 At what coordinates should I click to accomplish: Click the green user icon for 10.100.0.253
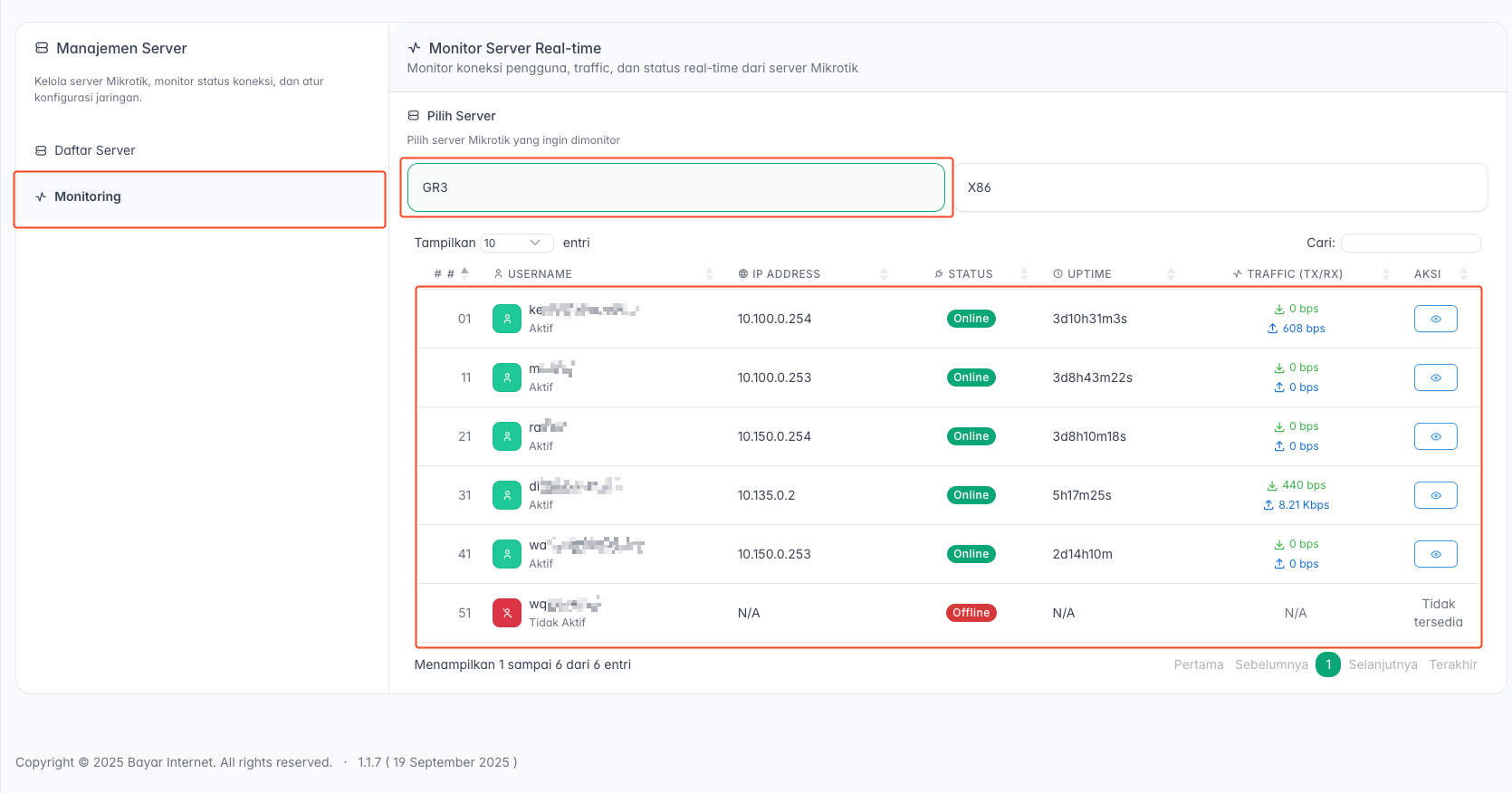[x=507, y=377]
